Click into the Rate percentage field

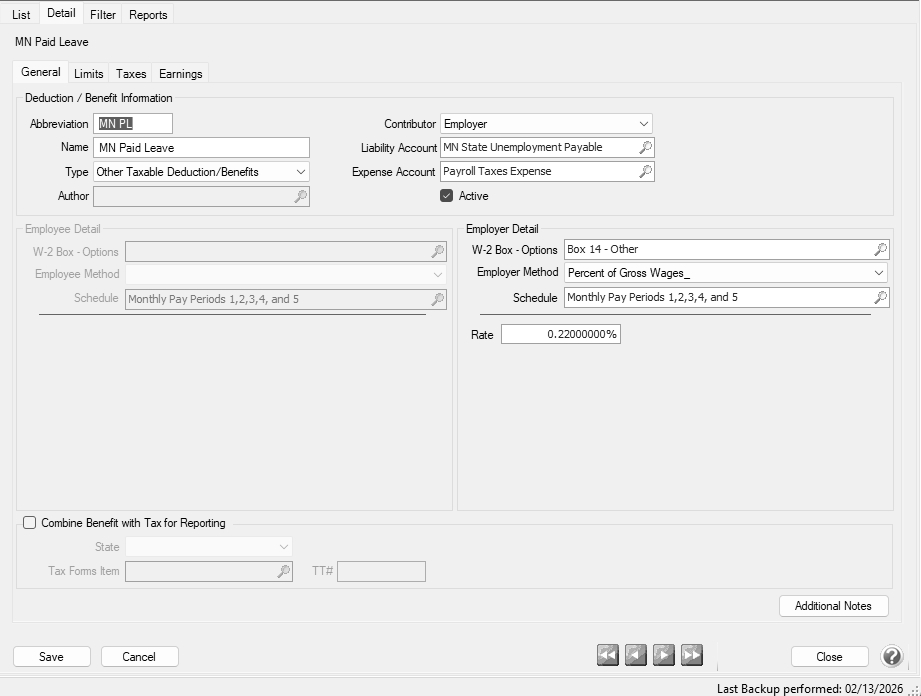tap(560, 335)
